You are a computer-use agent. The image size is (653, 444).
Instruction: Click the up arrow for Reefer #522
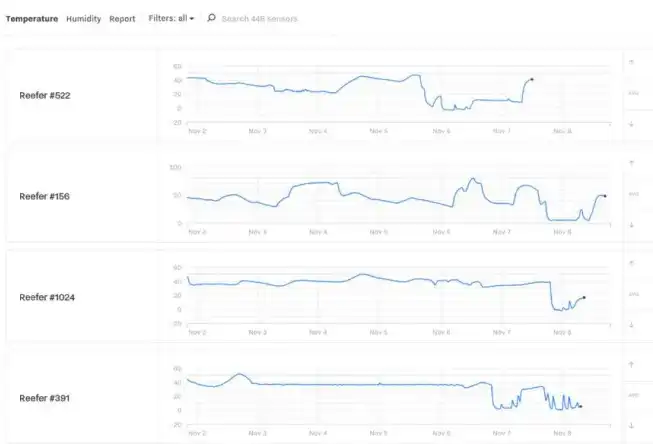click(631, 62)
